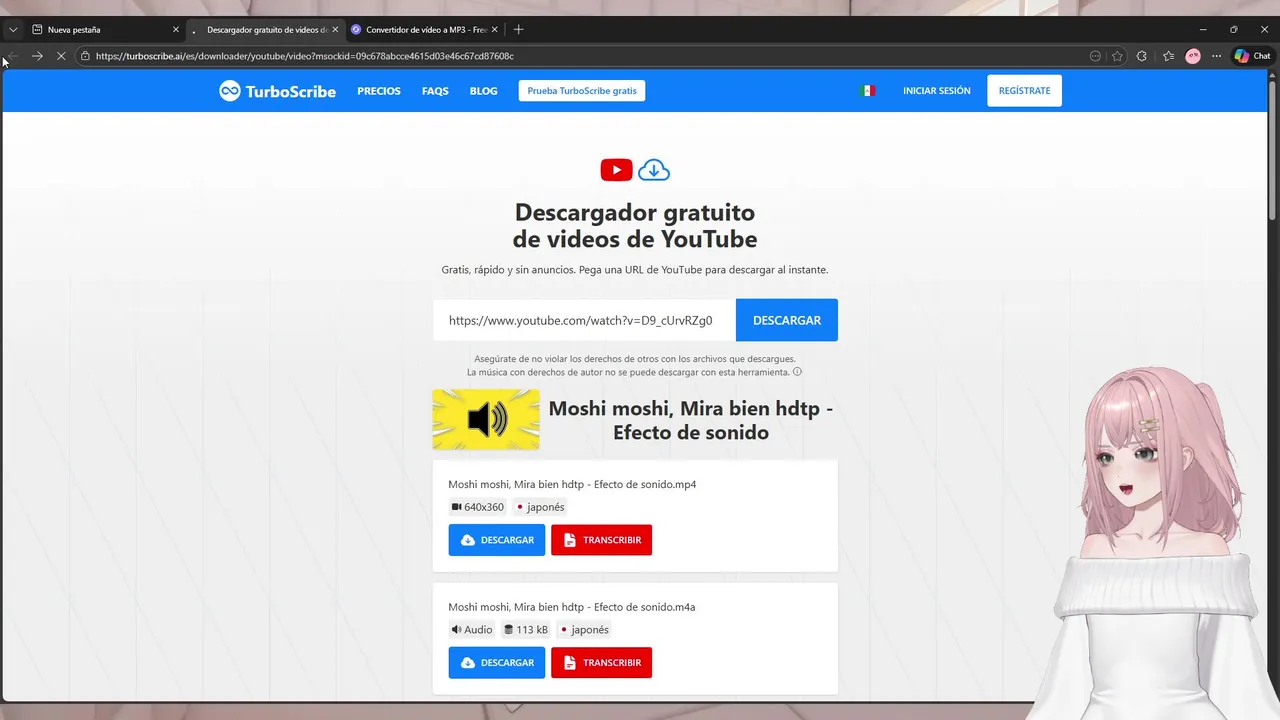Viewport: 1280px width, 720px height.
Task: Open the PRECIOS page
Action: [x=379, y=91]
